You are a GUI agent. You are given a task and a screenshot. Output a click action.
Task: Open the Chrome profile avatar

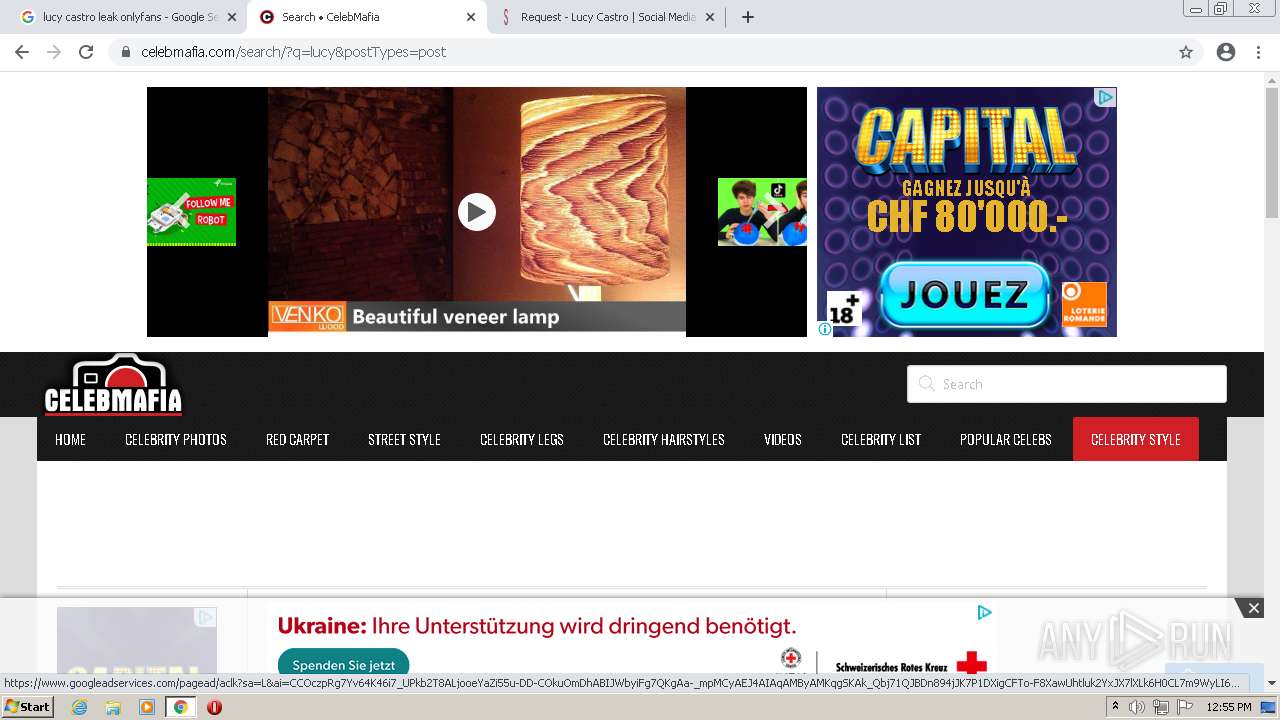[x=1226, y=52]
